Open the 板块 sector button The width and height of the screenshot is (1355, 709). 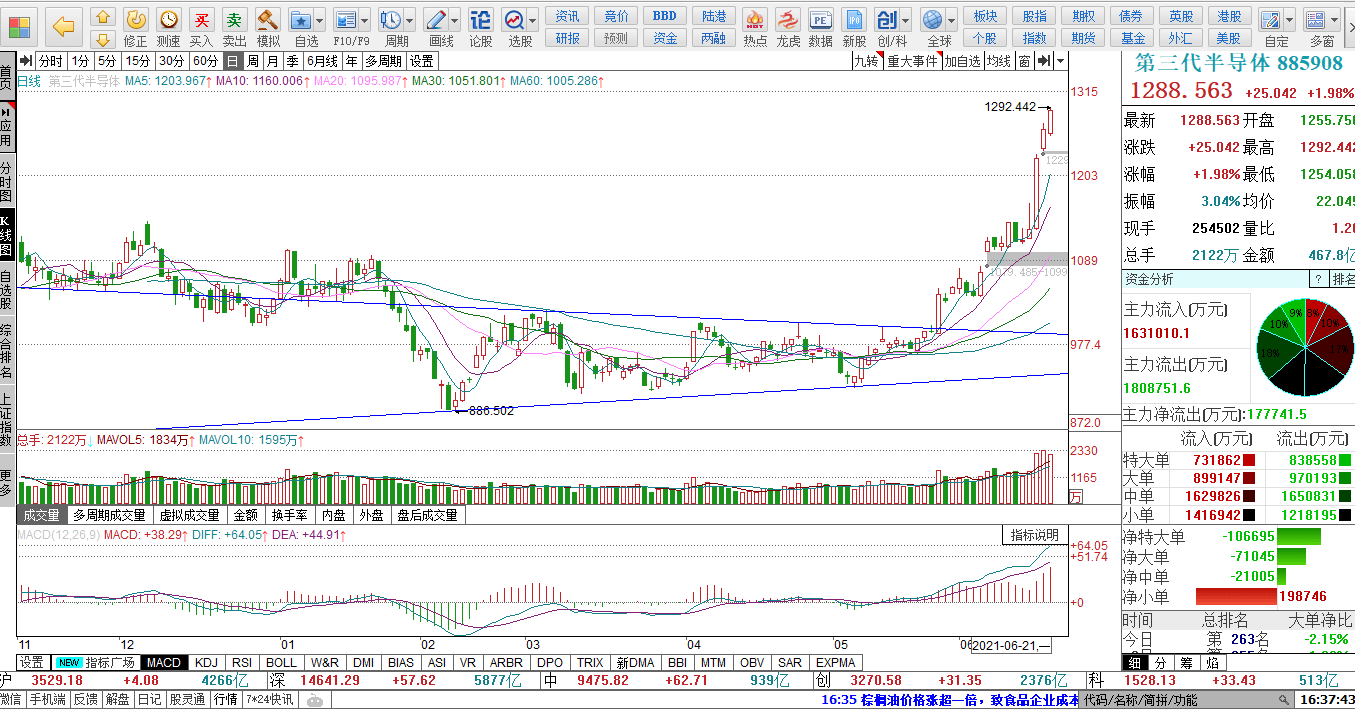985,16
